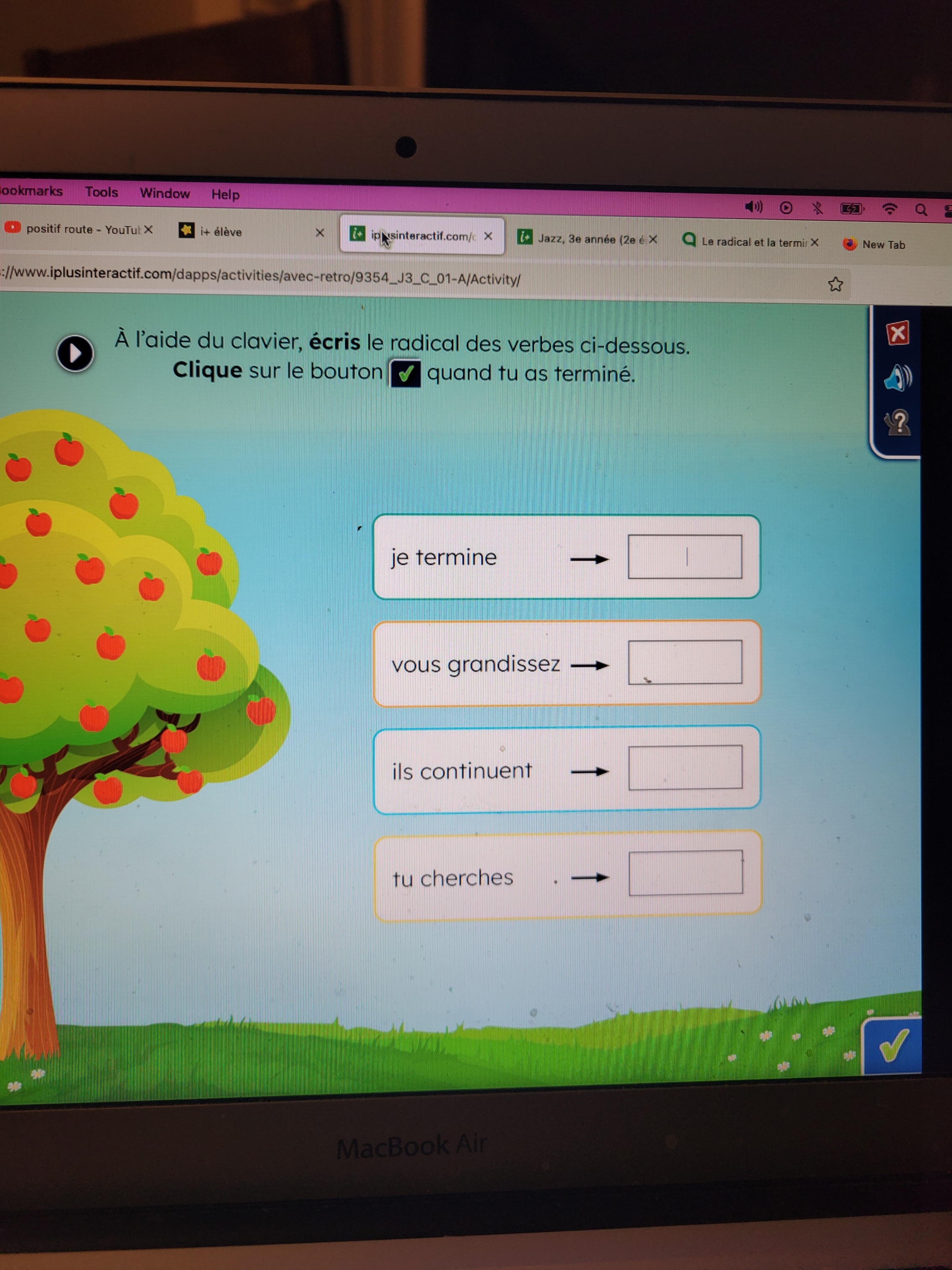Open the Help menu
952x1270 pixels.
pos(225,194)
